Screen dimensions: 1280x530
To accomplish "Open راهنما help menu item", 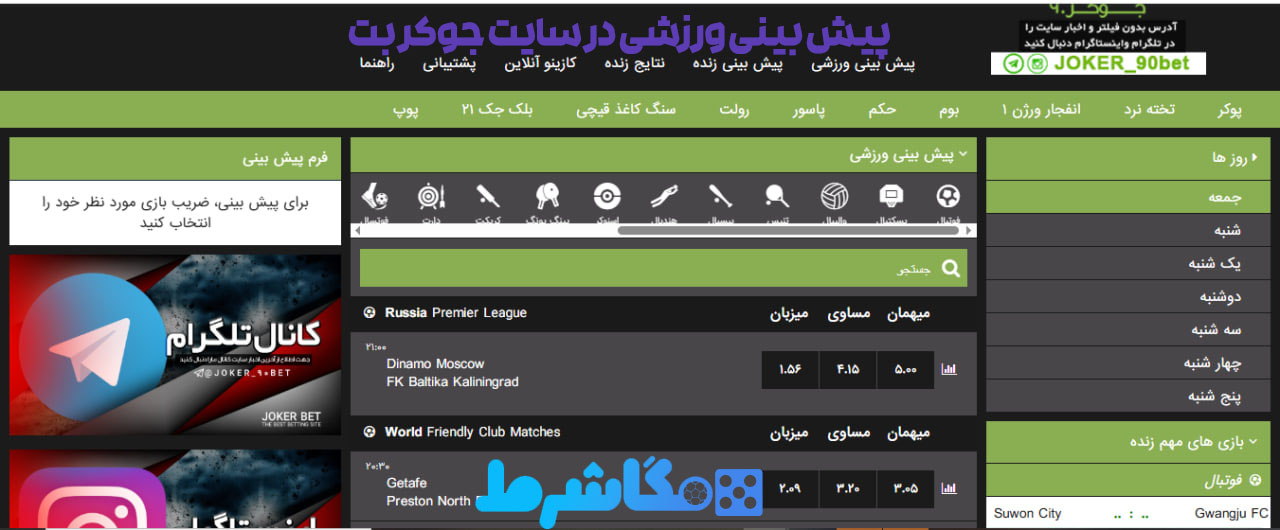I will 378,64.
